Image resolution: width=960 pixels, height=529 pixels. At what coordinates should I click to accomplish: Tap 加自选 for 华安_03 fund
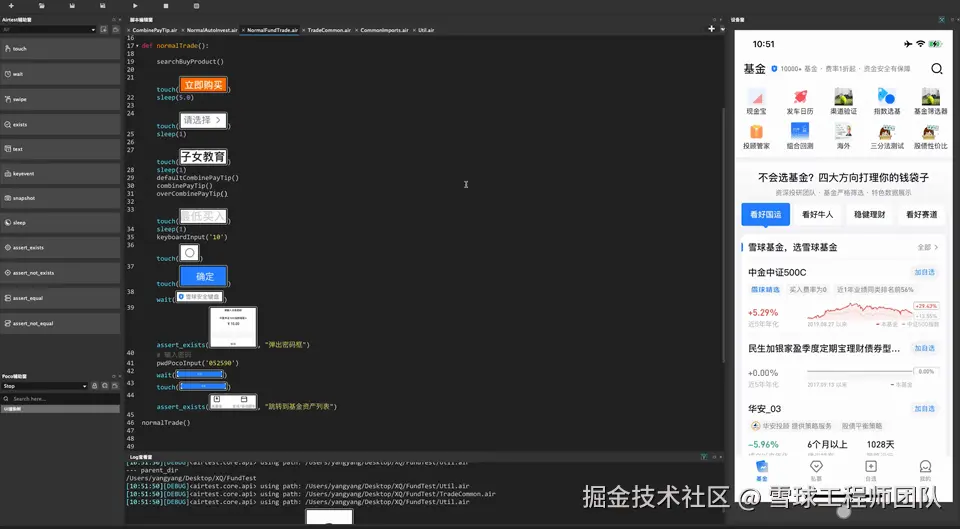pos(924,408)
